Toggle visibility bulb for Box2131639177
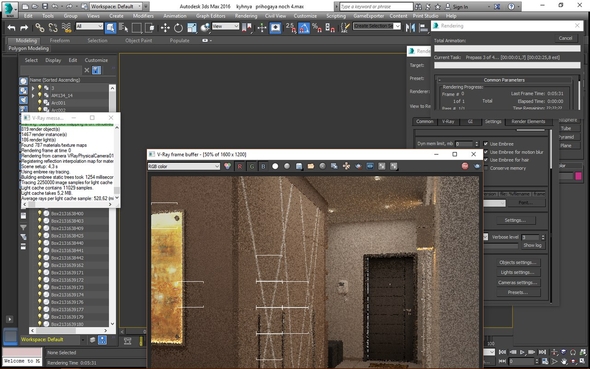 coord(40,310)
